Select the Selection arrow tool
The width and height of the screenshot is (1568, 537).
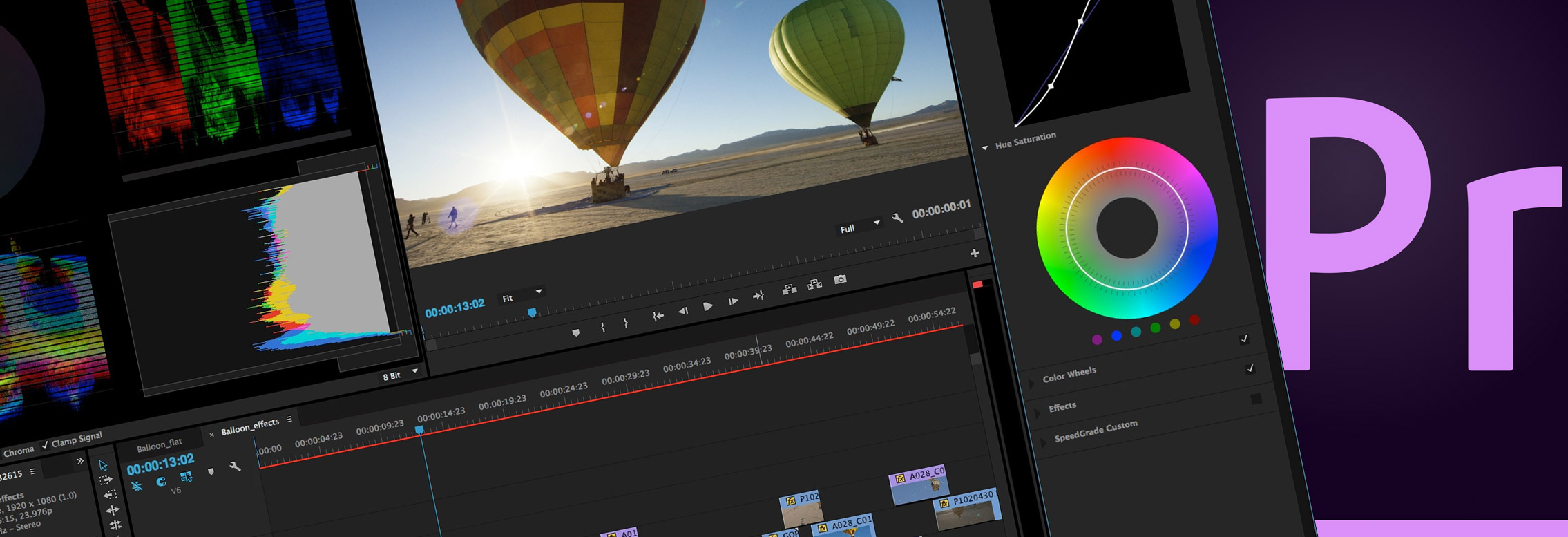(x=103, y=465)
